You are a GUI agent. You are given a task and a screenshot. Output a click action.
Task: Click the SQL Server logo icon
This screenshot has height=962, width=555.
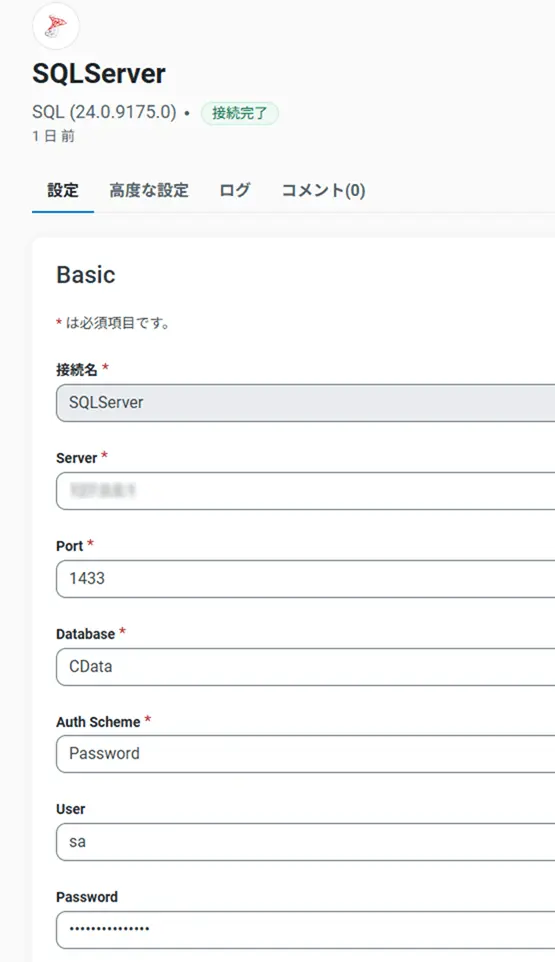coord(56,26)
